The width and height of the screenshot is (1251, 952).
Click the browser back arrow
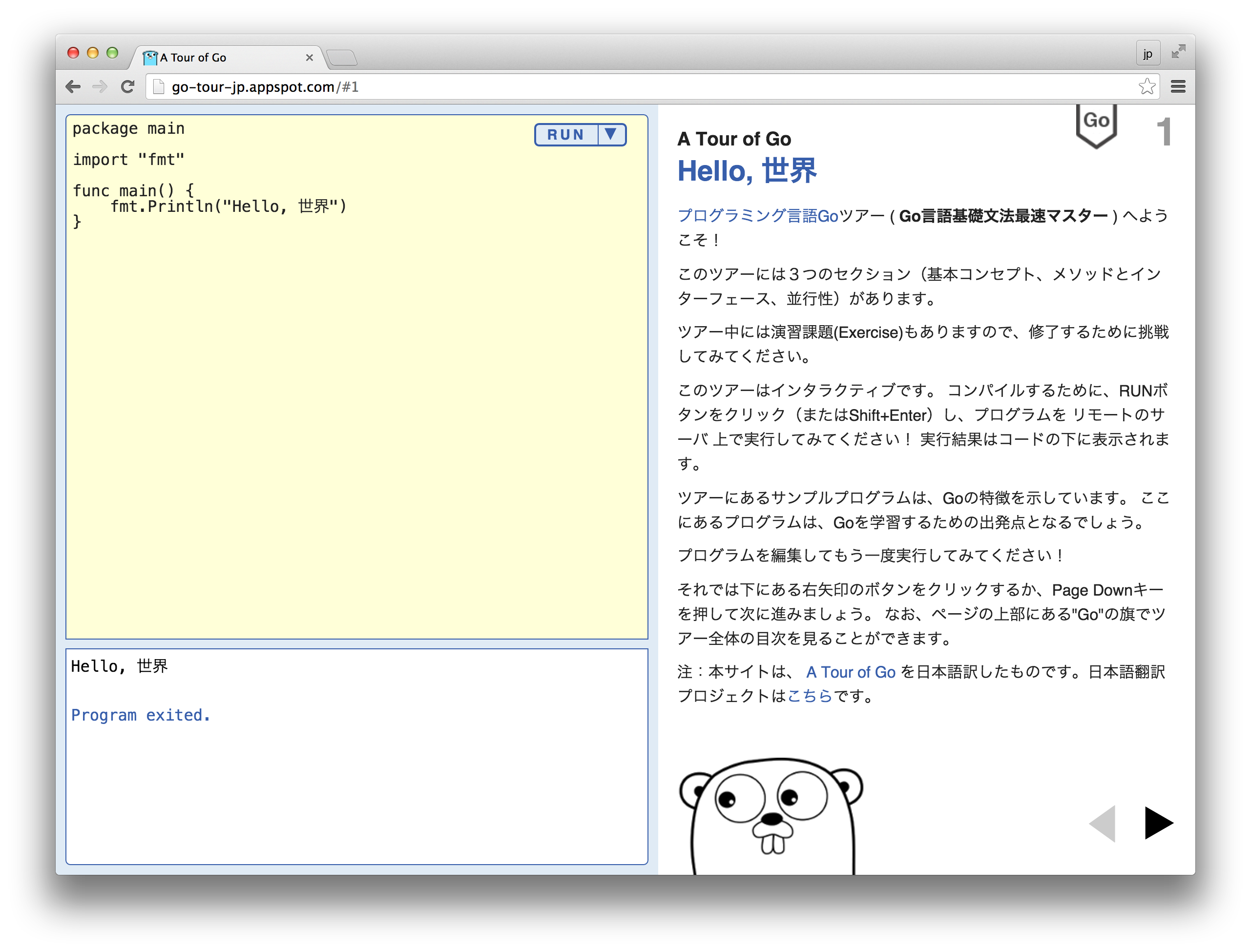(73, 87)
